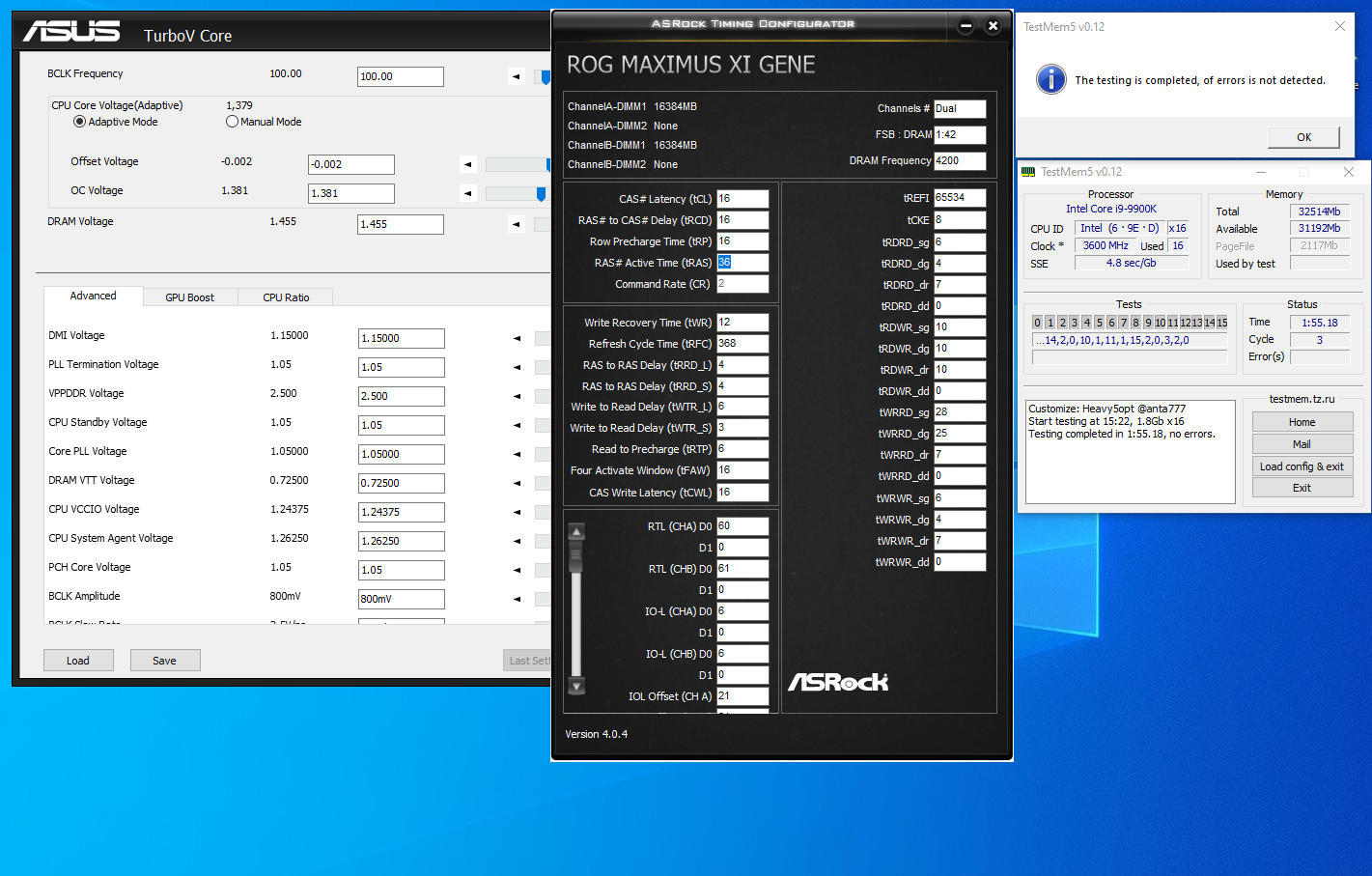1372x876 pixels.
Task: Click the decrease arrow for DRAM Voltage
Action: (x=517, y=224)
